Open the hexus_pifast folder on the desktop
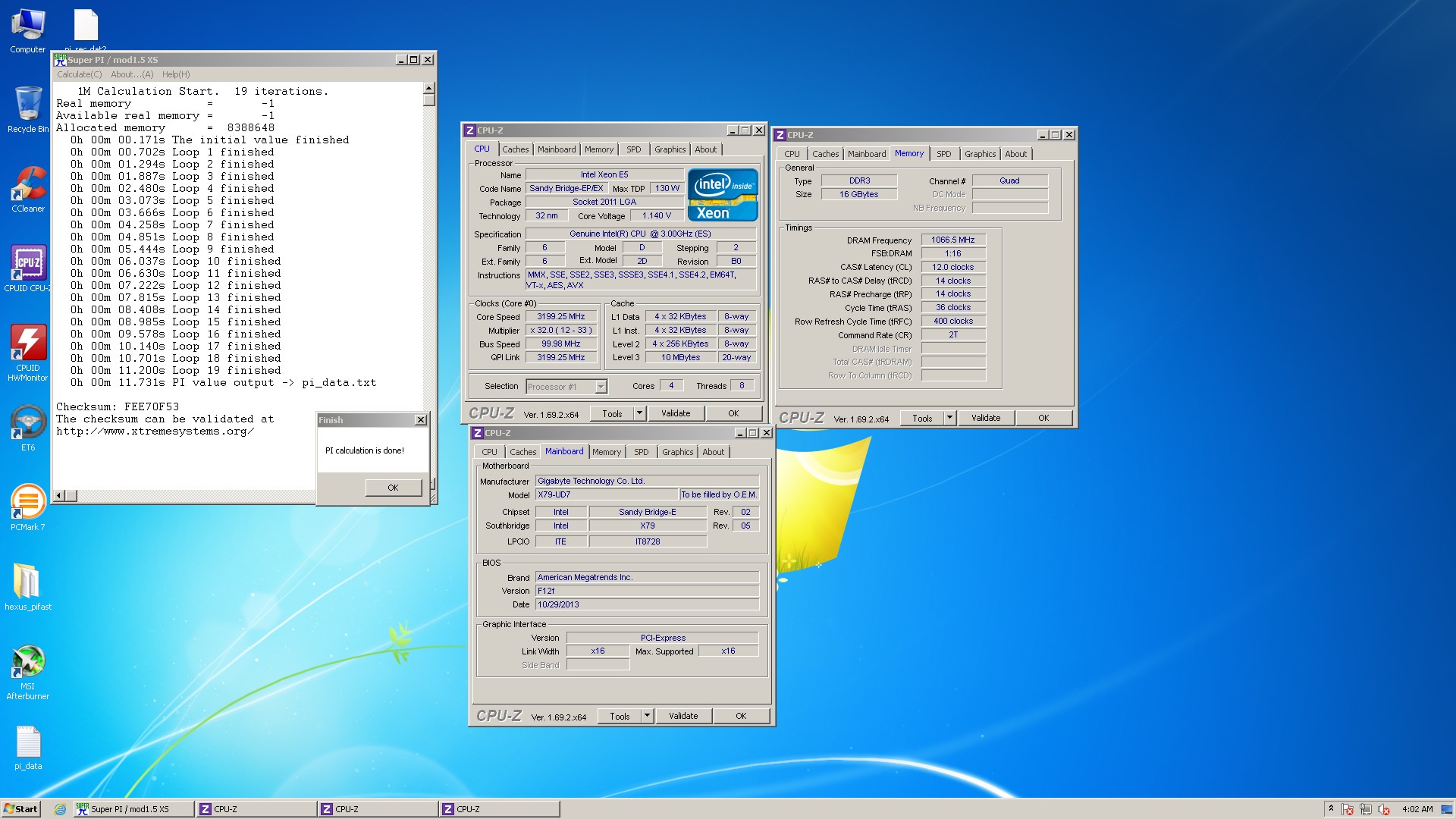This screenshot has width=1456, height=819. (x=28, y=588)
